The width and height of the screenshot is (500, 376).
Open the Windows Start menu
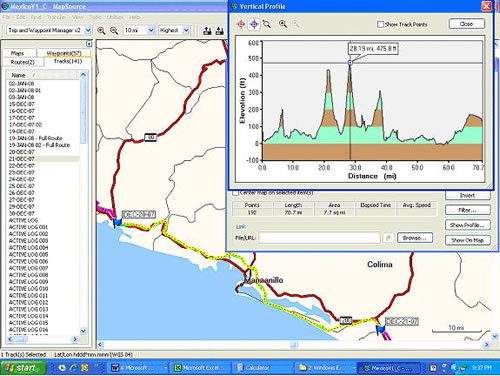[x=23, y=368]
